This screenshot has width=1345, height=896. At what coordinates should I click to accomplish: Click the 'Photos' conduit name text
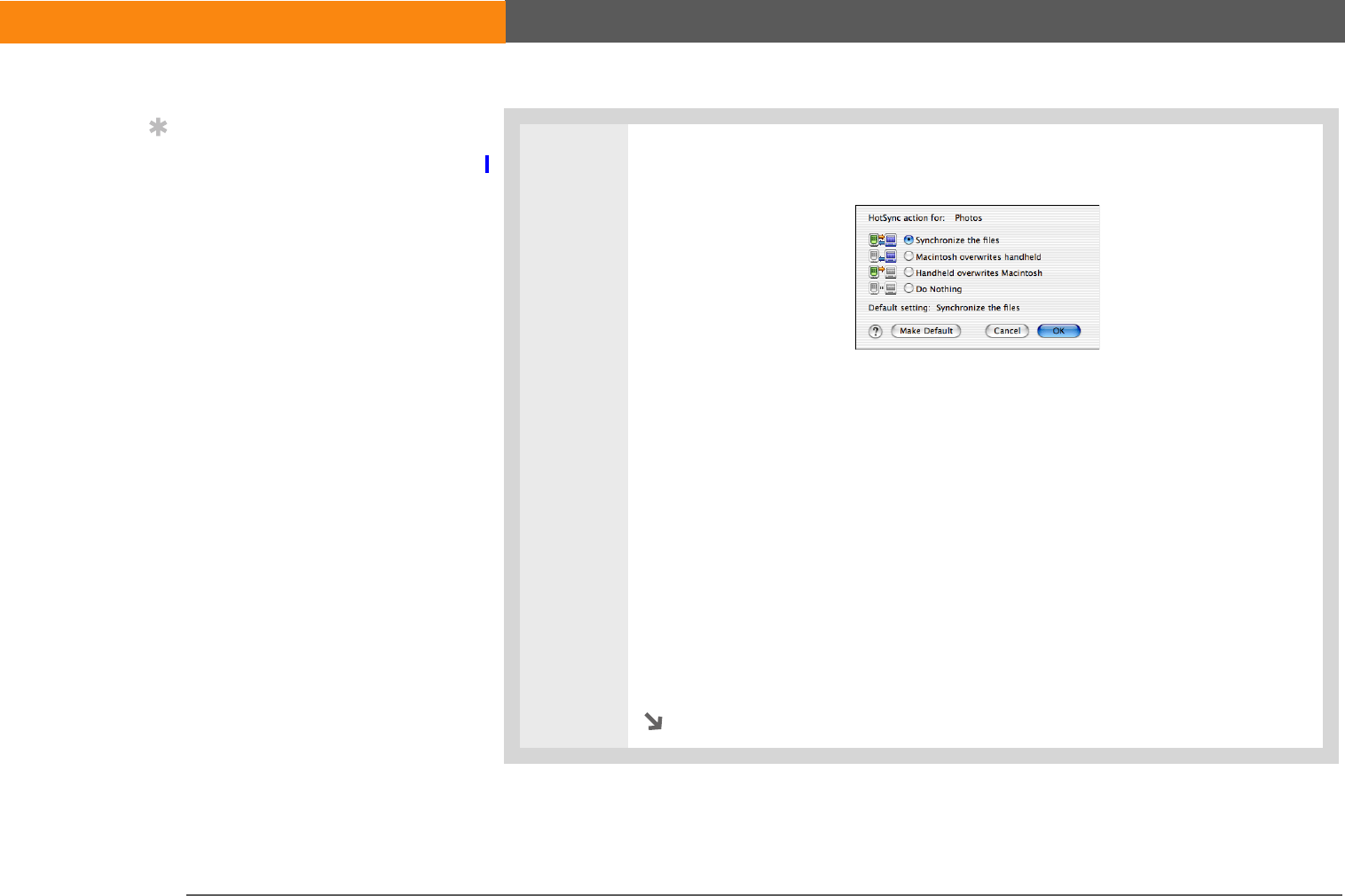point(968,217)
